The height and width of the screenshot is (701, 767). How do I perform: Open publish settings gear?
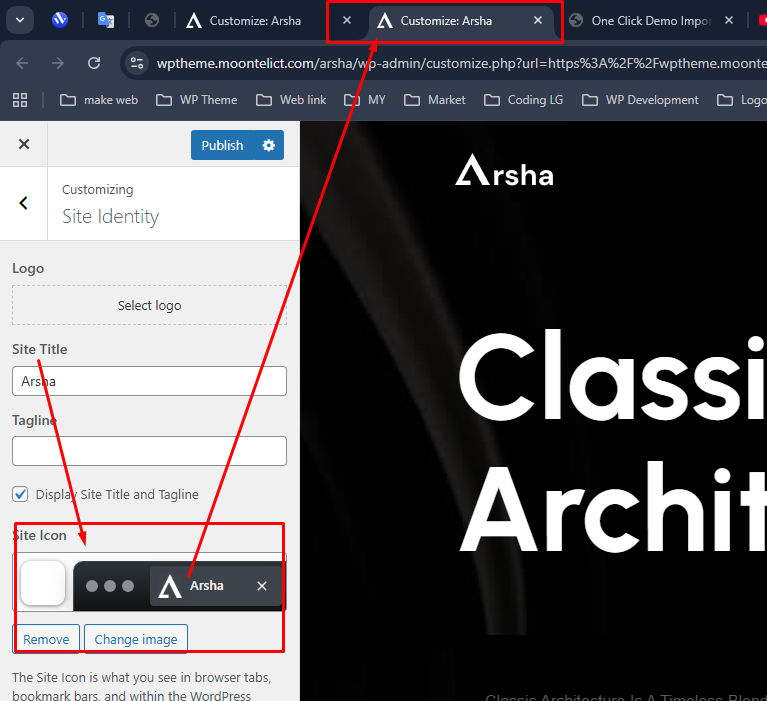click(x=269, y=145)
